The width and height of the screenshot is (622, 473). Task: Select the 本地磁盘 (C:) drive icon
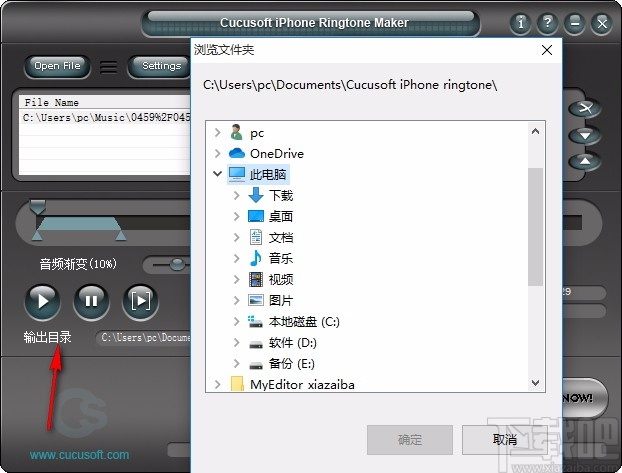[x=255, y=321]
